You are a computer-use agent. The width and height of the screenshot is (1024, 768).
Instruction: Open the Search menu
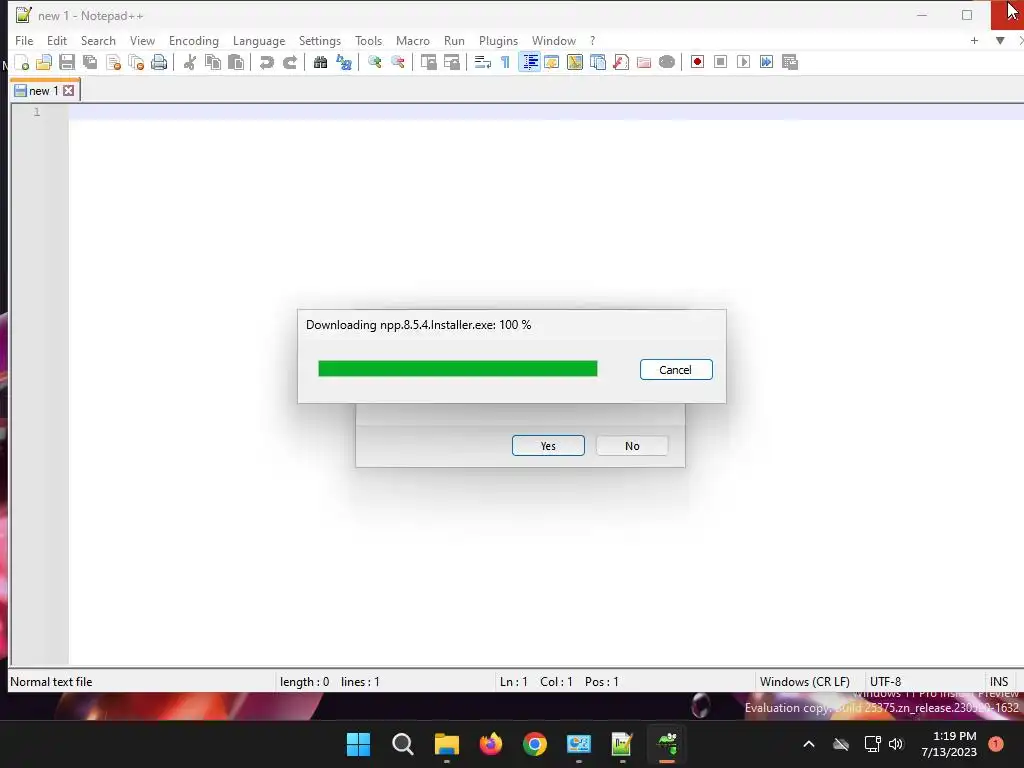point(98,40)
